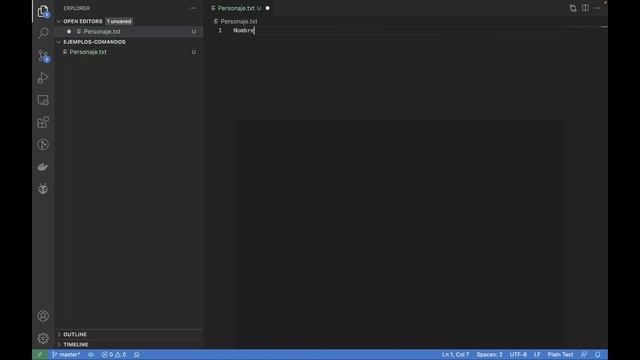
Task: Open the Explorer view in activity bar
Action: click(43, 11)
